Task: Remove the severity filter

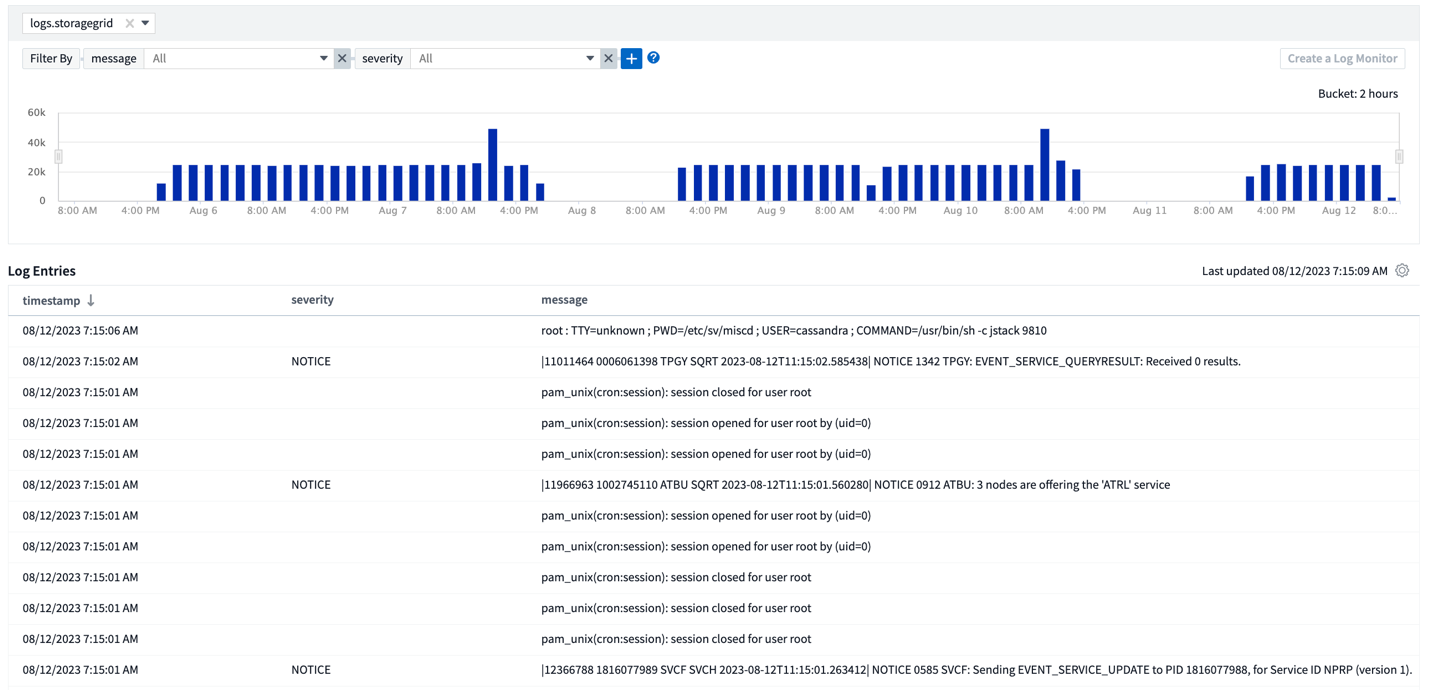Action: [608, 59]
